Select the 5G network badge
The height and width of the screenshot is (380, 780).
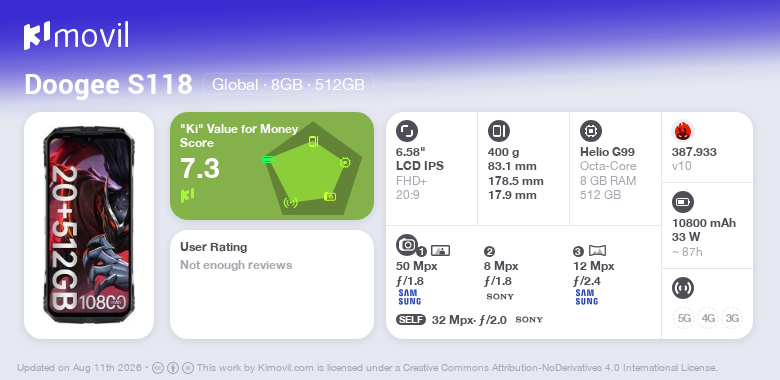pos(684,318)
